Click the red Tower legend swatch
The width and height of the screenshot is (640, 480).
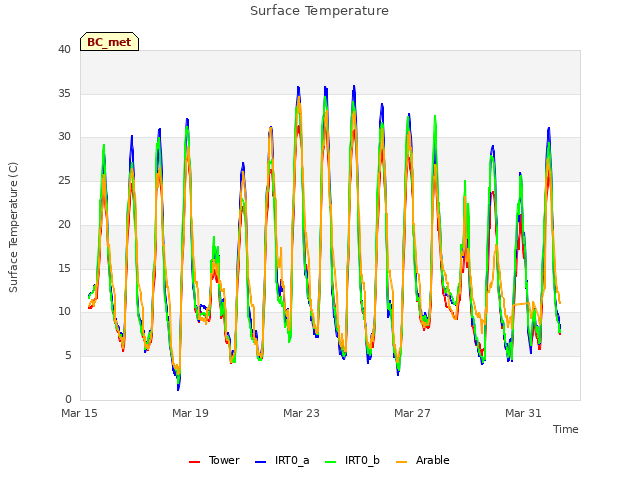click(195, 462)
